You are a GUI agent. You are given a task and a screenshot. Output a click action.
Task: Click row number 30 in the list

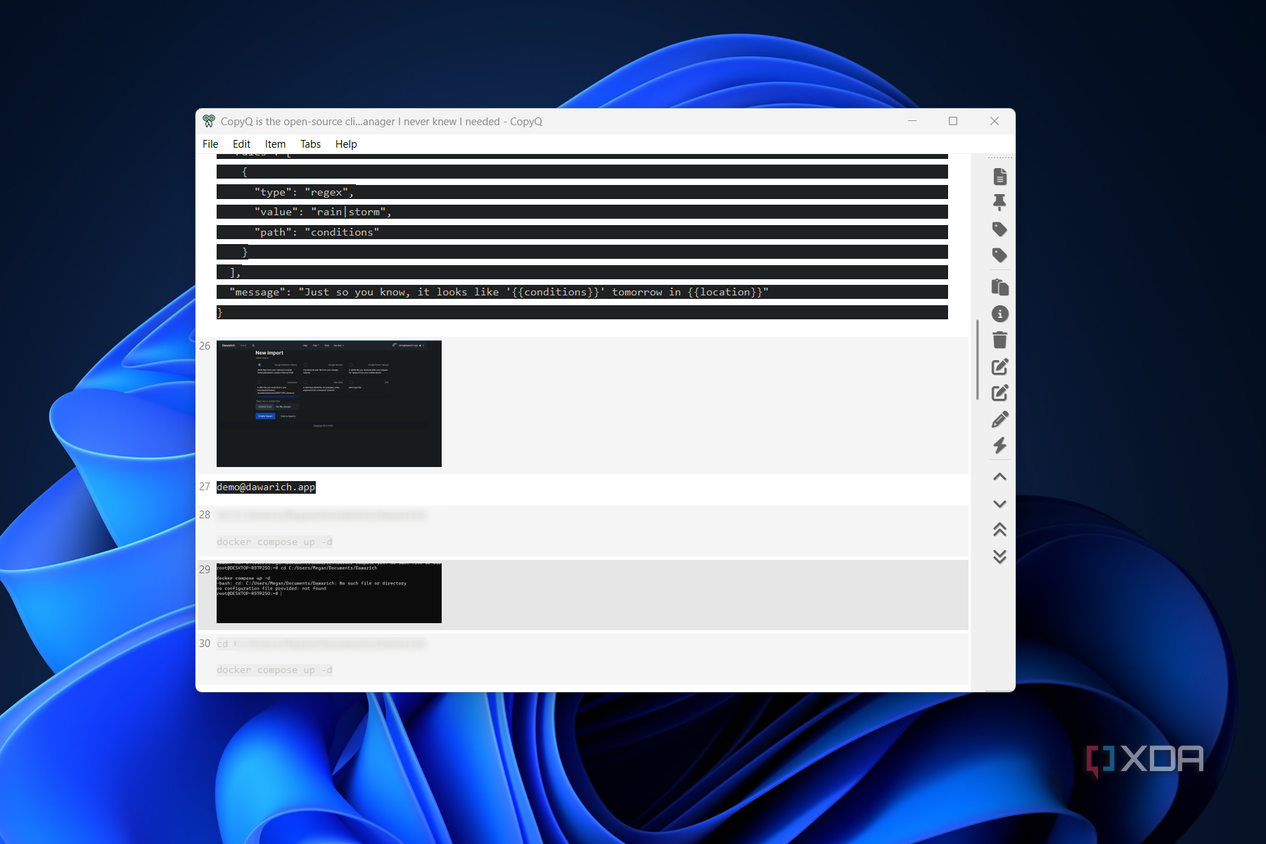[204, 643]
